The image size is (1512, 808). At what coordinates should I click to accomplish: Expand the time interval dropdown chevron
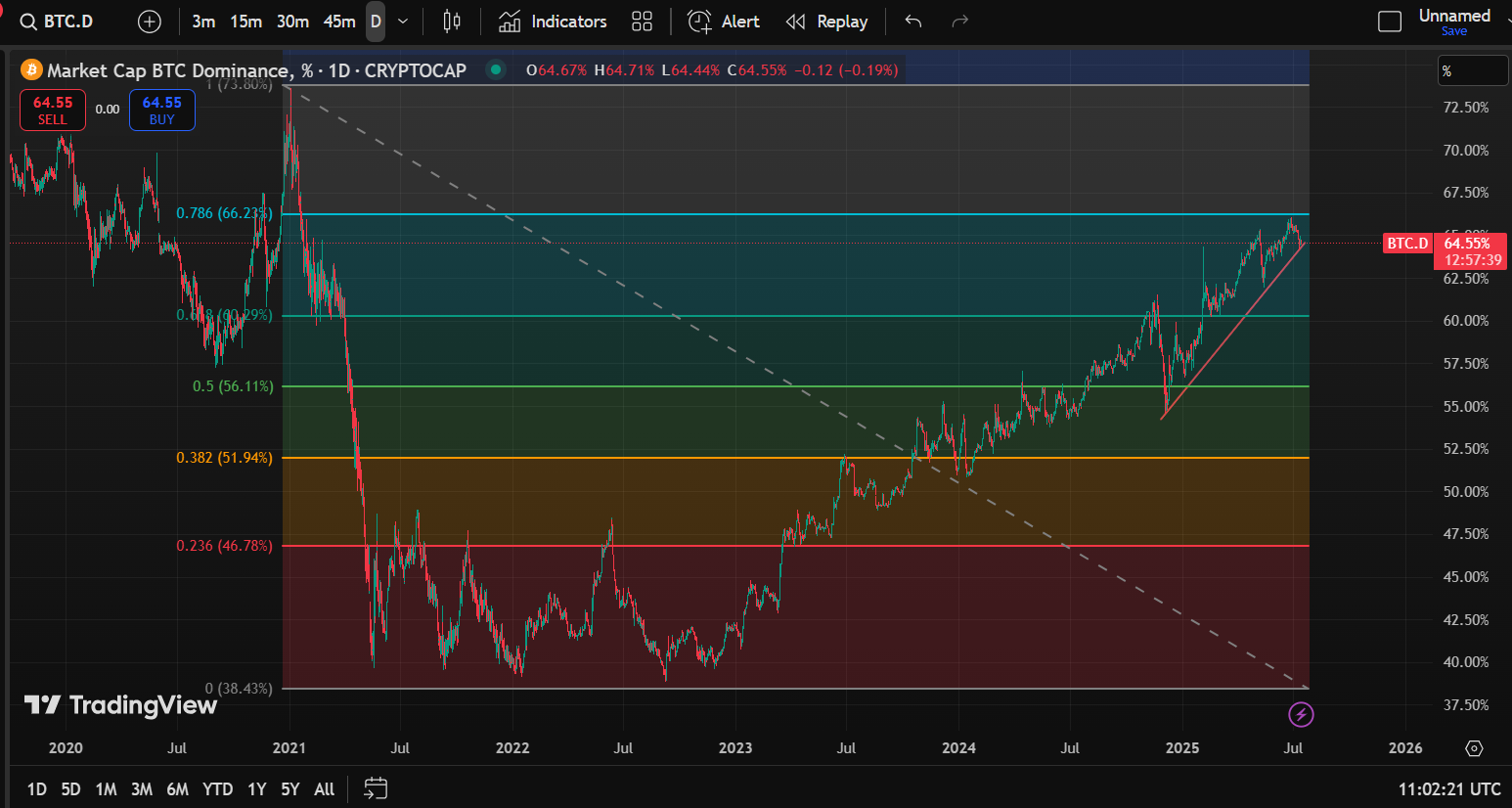pos(403,22)
